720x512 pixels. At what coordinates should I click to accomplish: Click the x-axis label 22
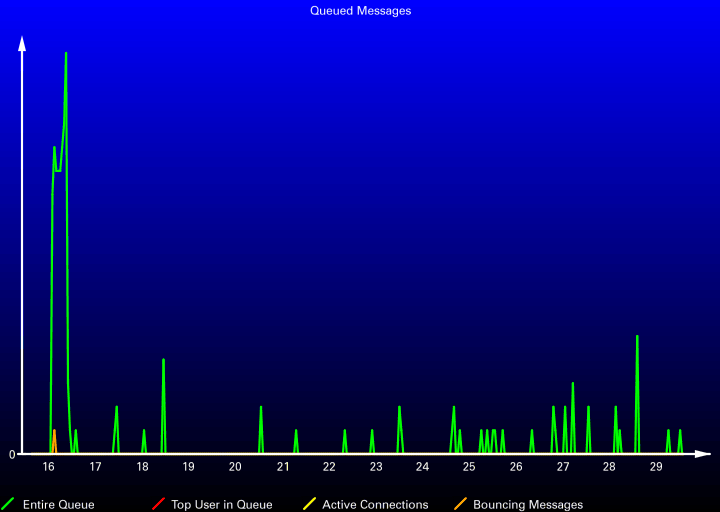point(329,467)
